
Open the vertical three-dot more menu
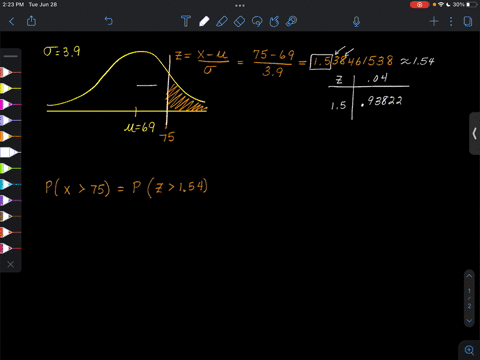pos(451,22)
